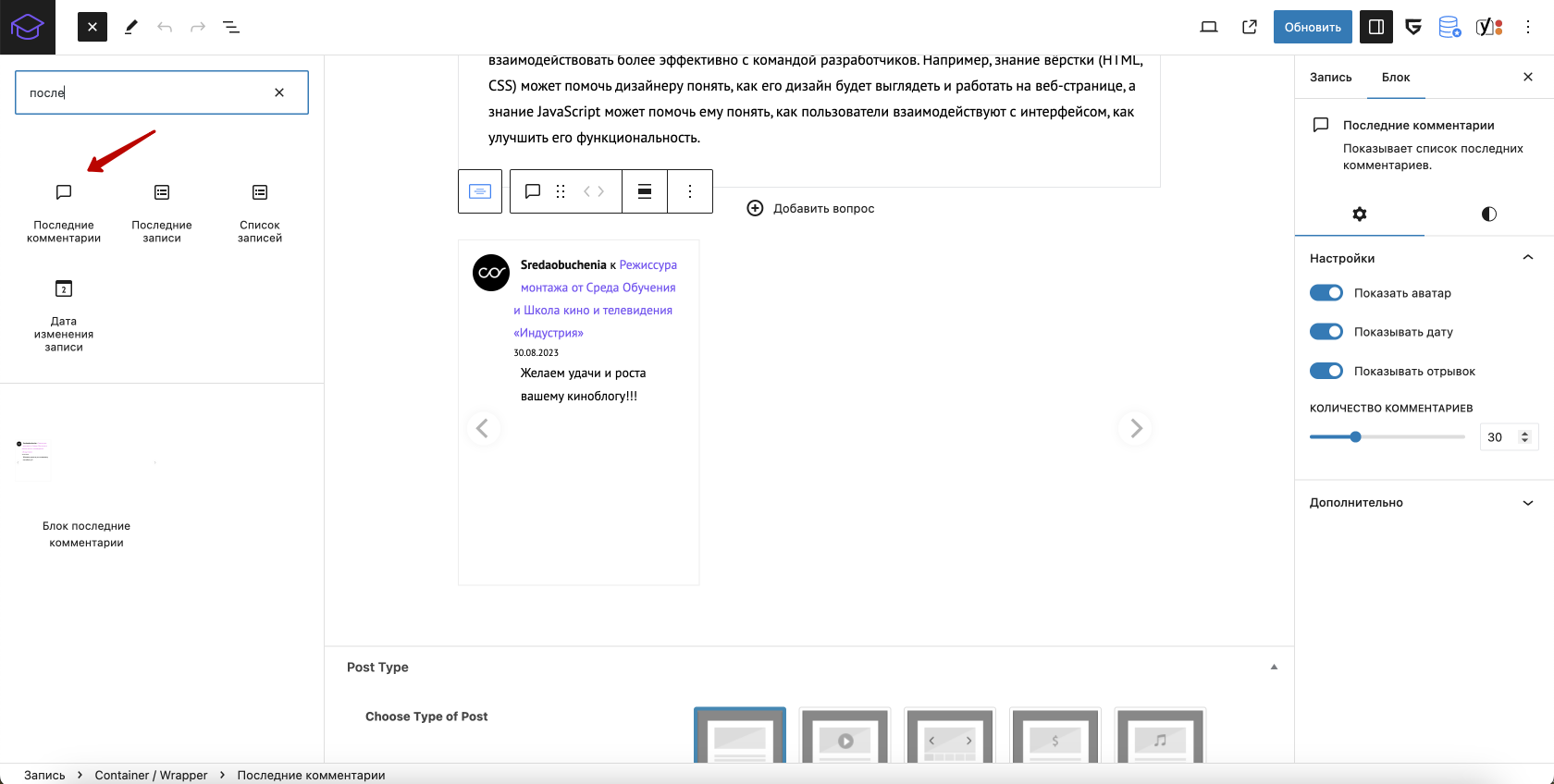1554x784 pixels.
Task: Turn off Показывать отрывок toggle
Action: pos(1326,371)
